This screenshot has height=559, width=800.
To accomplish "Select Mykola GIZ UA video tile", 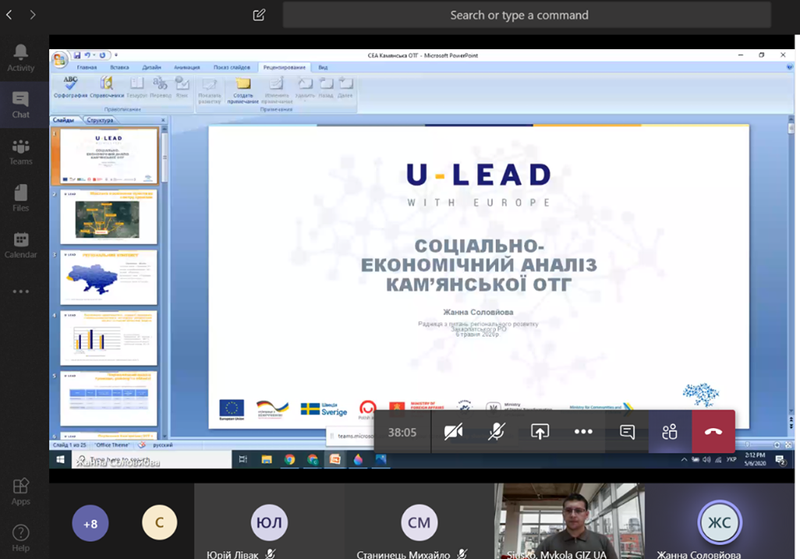I will [x=569, y=521].
